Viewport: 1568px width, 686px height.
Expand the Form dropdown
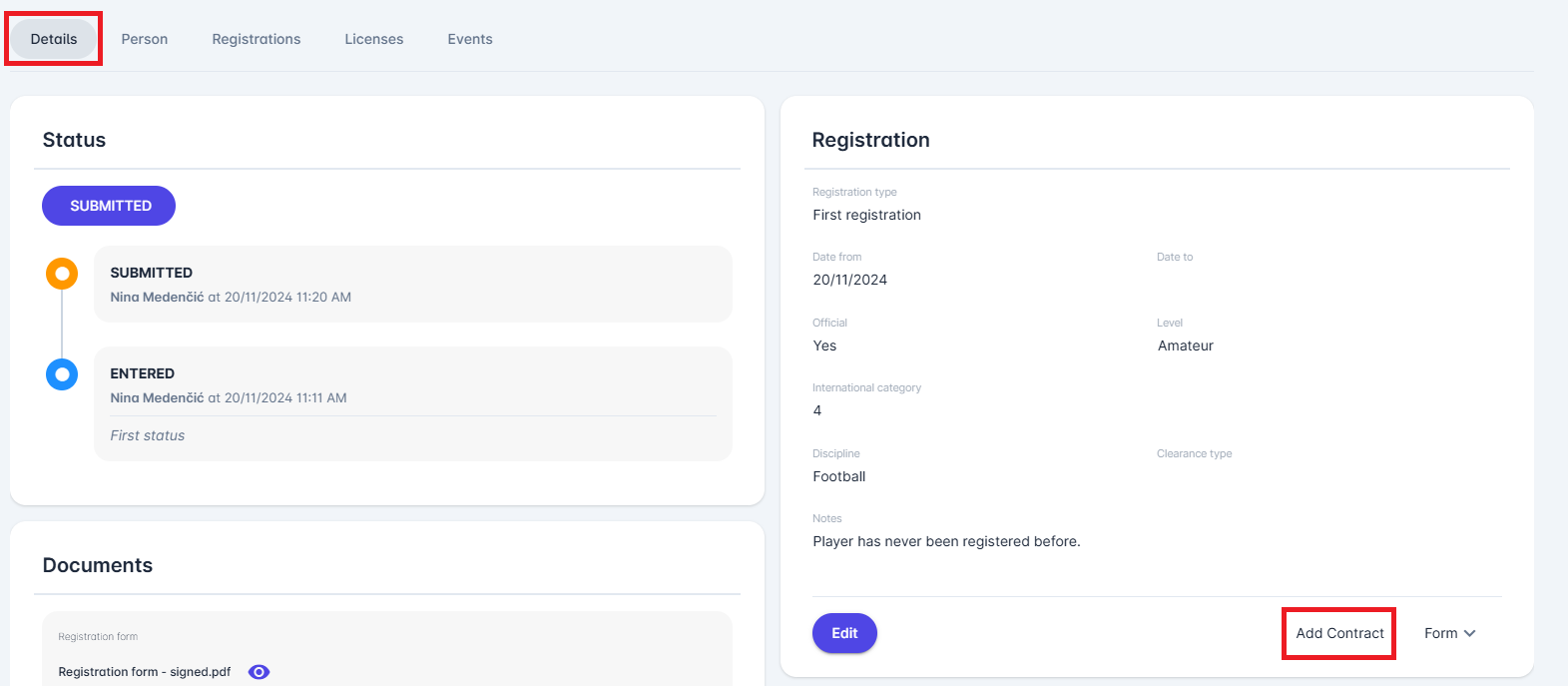tap(1449, 633)
